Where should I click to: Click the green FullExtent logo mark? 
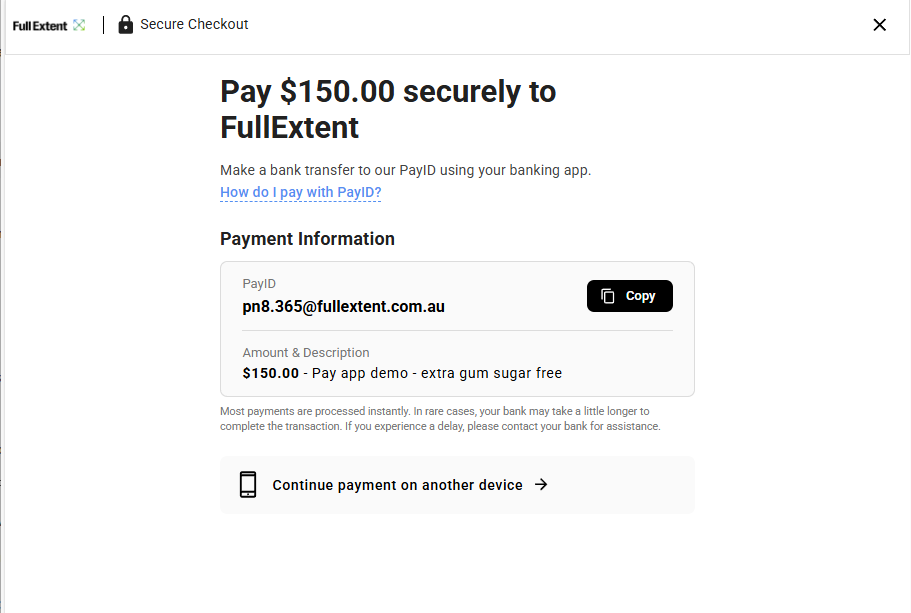click(x=79, y=25)
